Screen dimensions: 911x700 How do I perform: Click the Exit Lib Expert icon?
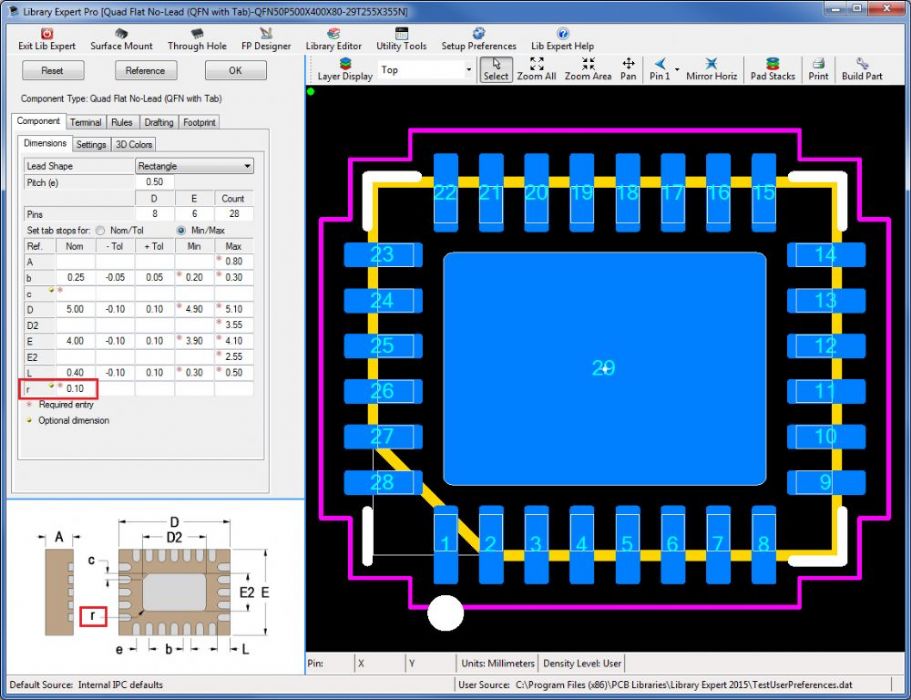(x=47, y=34)
